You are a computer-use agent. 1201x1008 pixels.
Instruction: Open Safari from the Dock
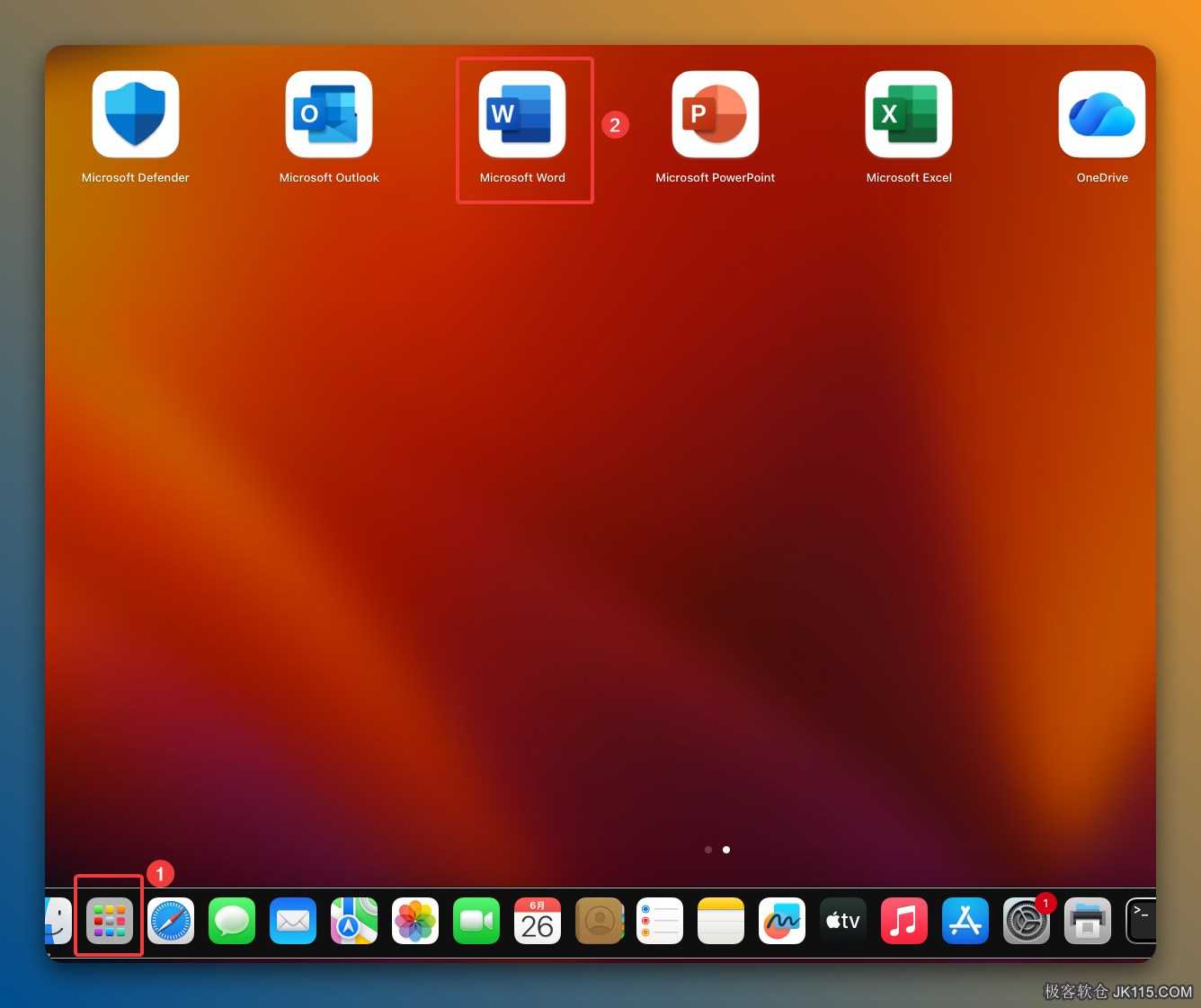(x=171, y=921)
